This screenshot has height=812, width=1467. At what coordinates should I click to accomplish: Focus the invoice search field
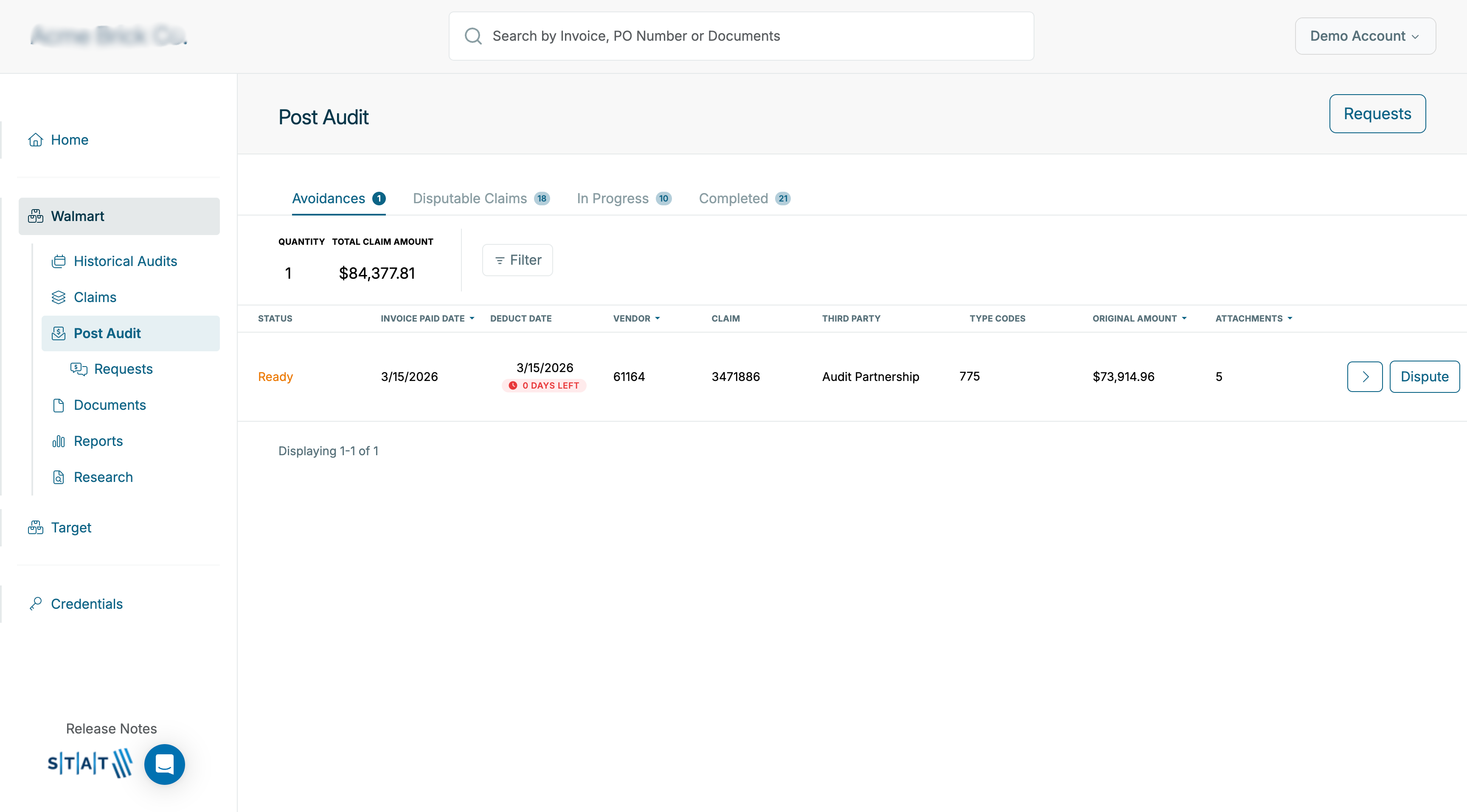point(740,36)
